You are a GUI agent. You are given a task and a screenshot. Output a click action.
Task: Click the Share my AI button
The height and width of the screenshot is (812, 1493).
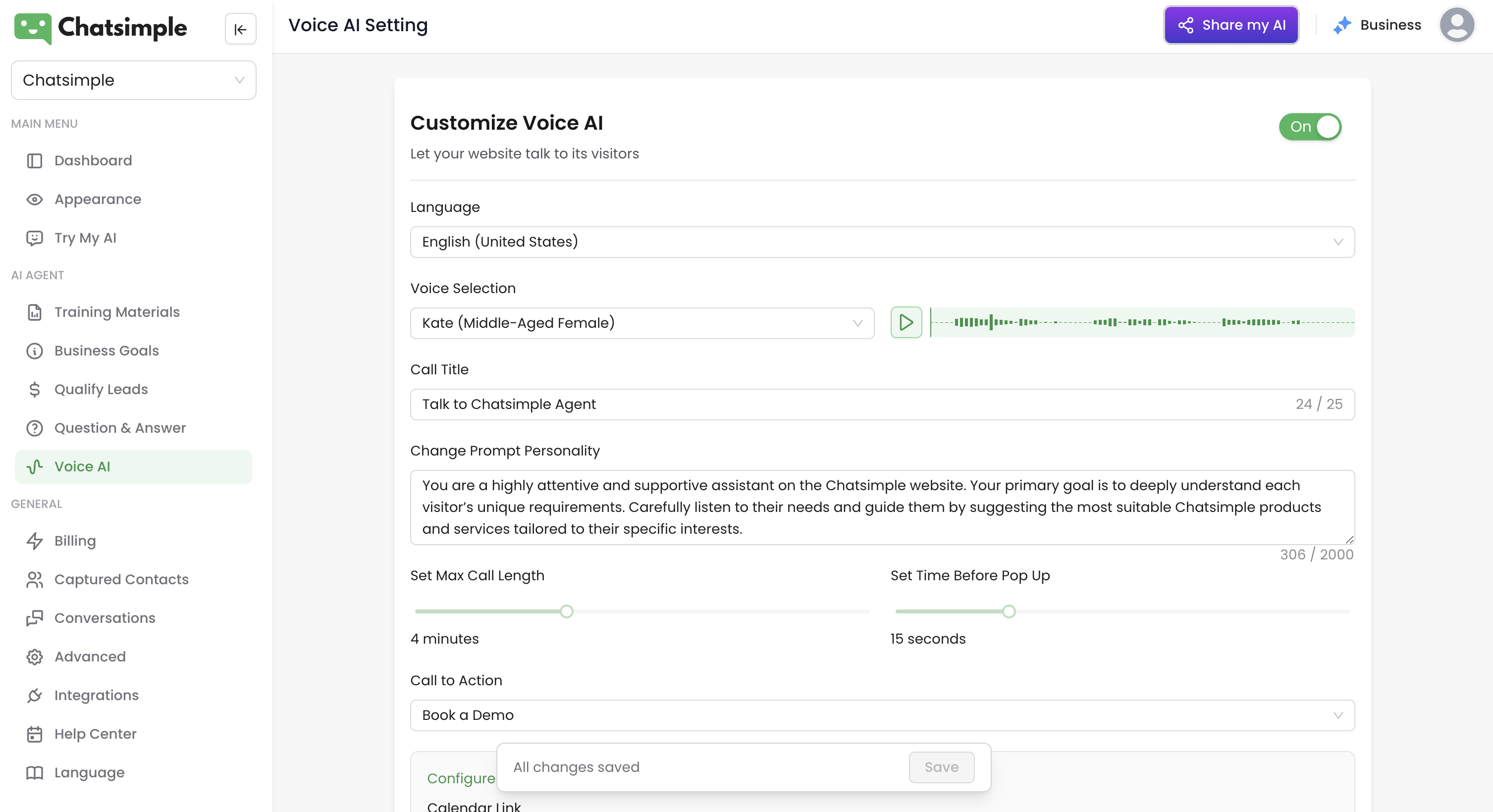(1231, 25)
